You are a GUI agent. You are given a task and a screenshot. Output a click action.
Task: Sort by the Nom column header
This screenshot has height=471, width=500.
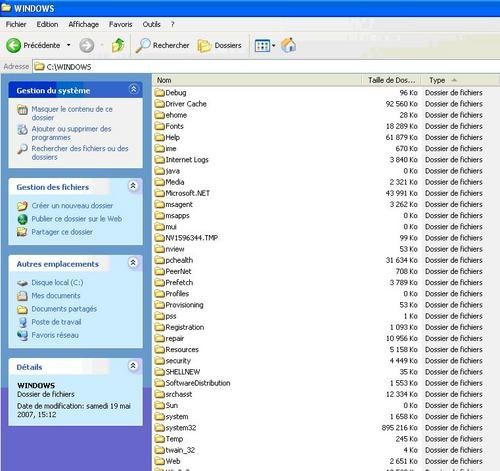[x=257, y=80]
